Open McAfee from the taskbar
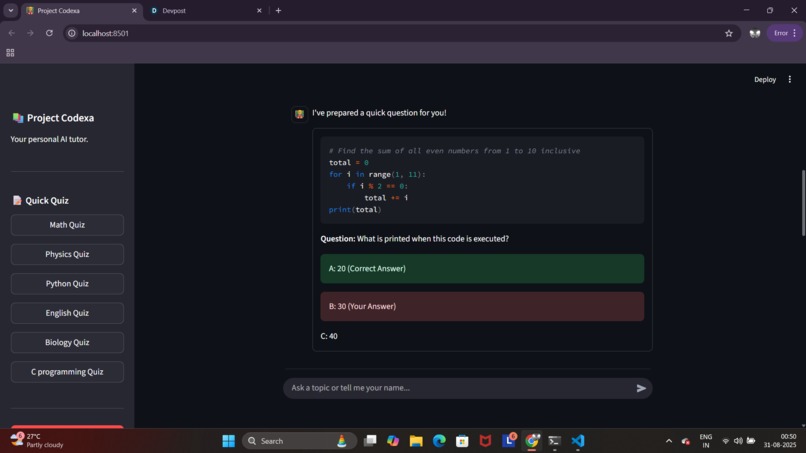806x453 pixels. (485, 441)
